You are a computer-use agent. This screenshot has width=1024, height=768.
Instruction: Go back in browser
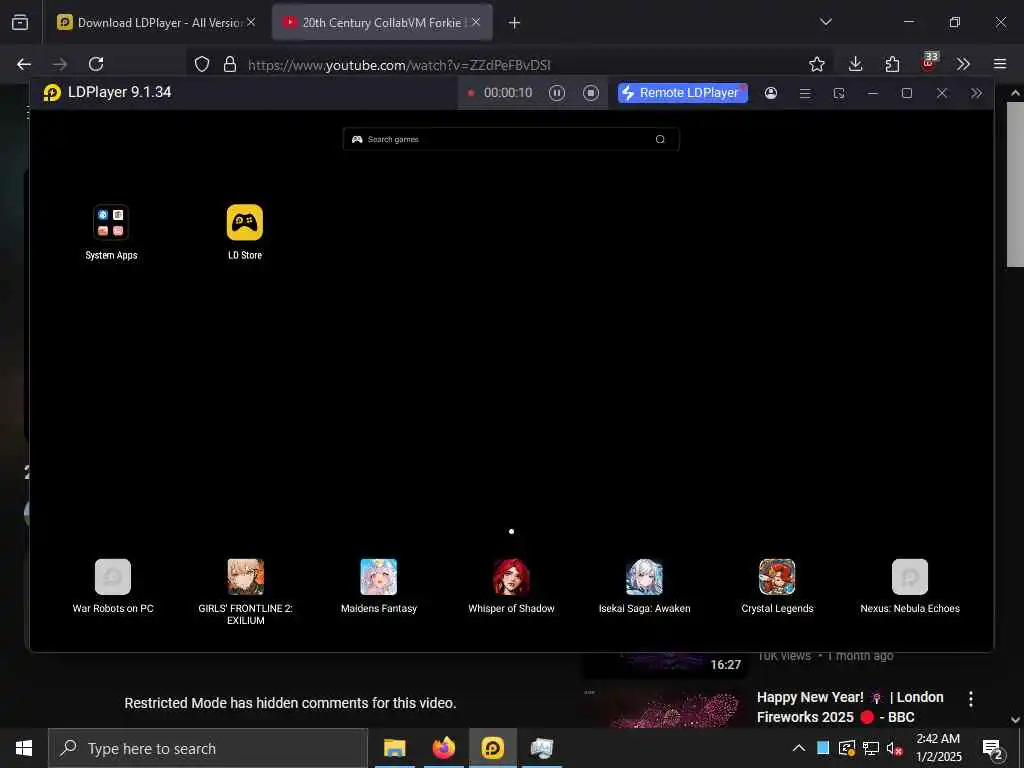click(24, 64)
